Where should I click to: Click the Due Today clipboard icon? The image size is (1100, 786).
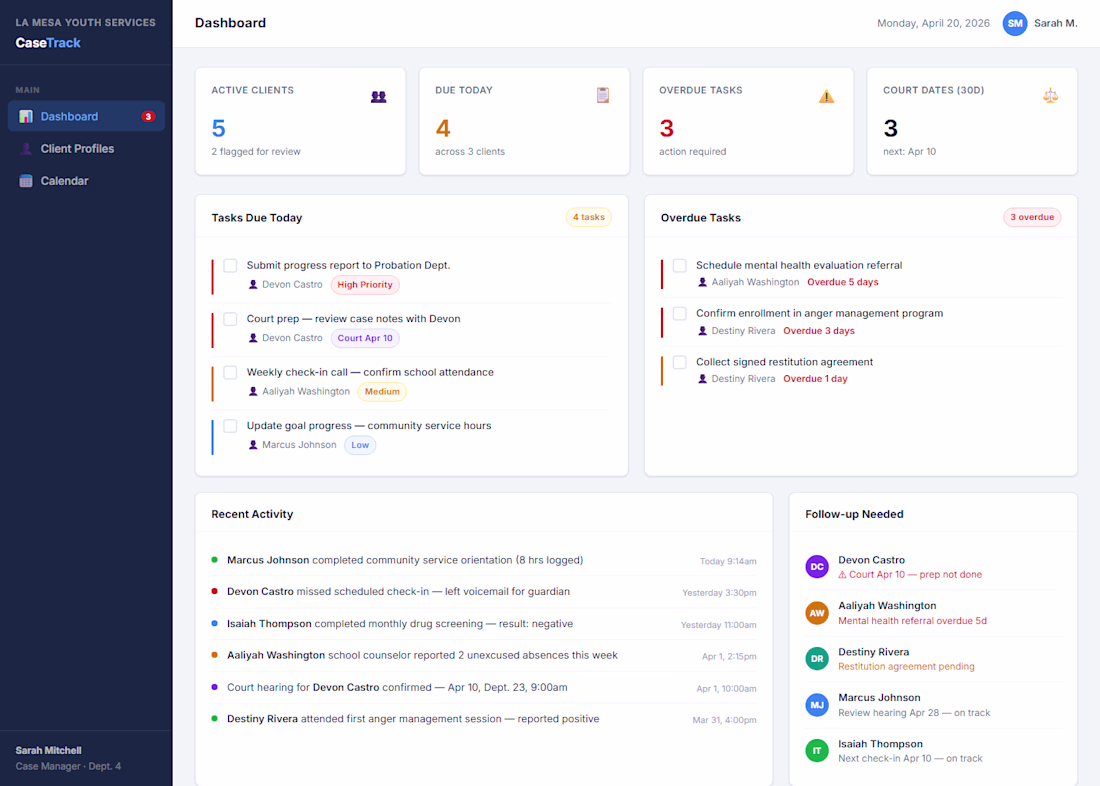603,95
